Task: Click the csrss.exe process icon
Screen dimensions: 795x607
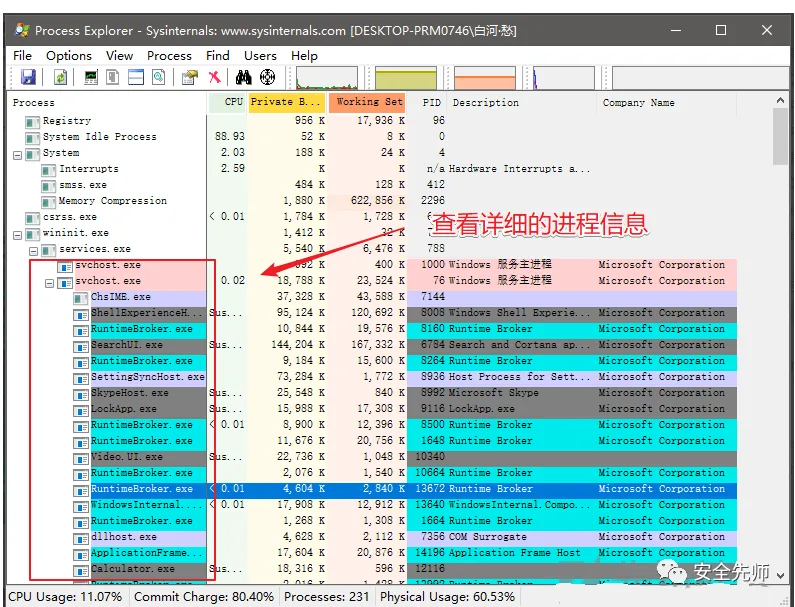Action: (32, 218)
